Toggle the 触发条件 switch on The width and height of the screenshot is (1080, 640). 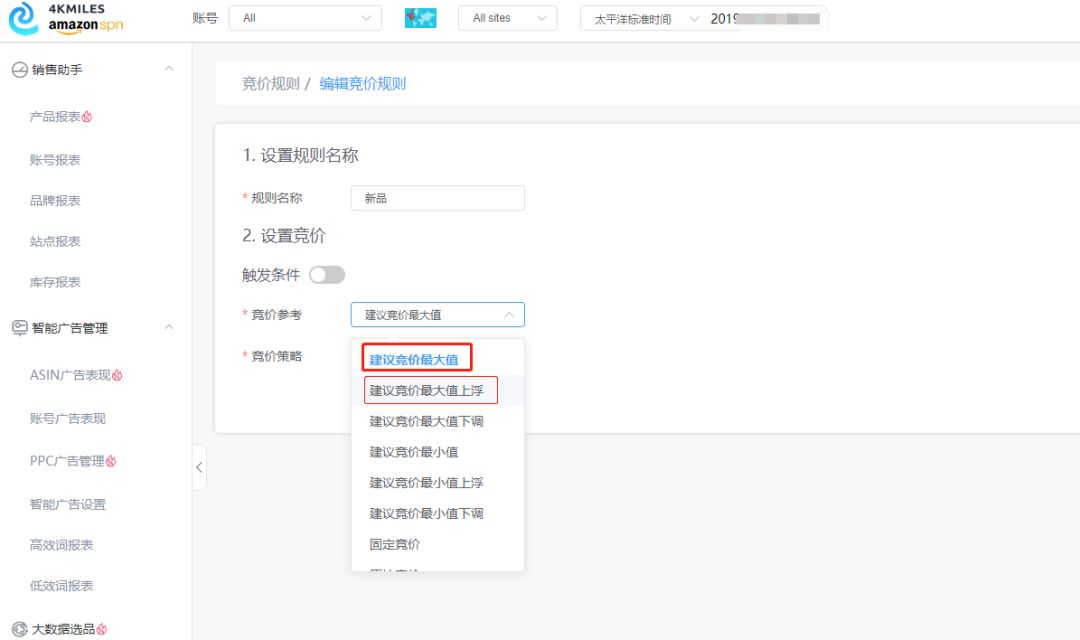(327, 275)
